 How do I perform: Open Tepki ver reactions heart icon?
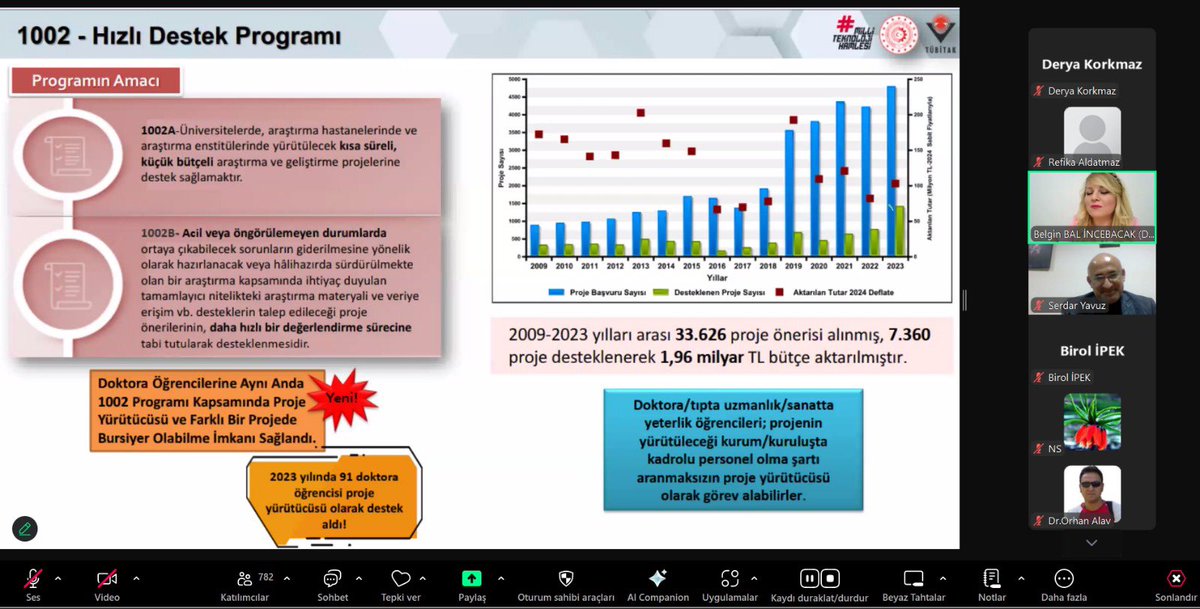pyautogui.click(x=401, y=579)
